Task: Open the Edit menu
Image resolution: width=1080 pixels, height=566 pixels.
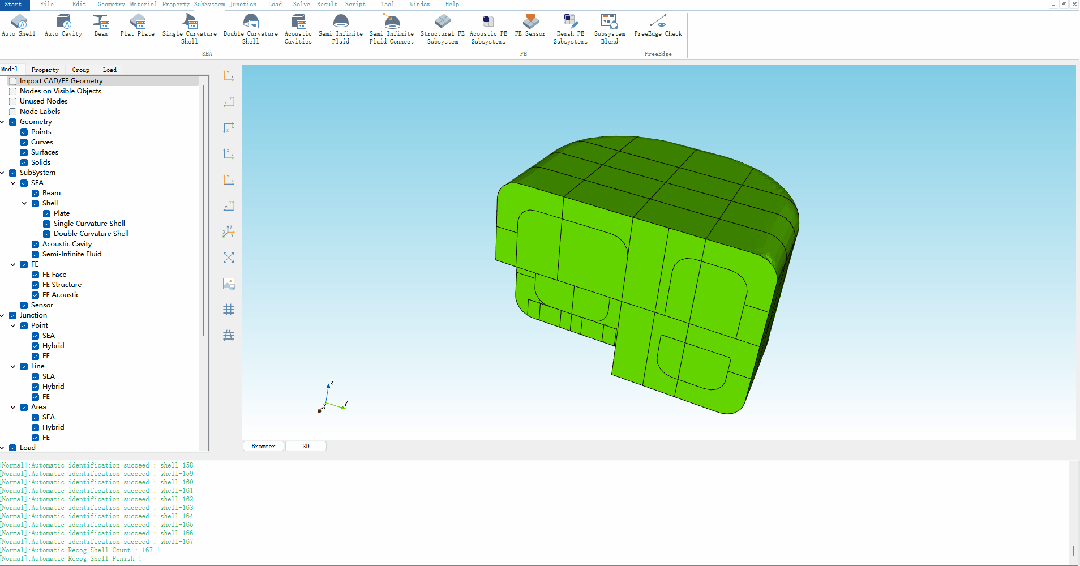Action: tap(79, 4)
